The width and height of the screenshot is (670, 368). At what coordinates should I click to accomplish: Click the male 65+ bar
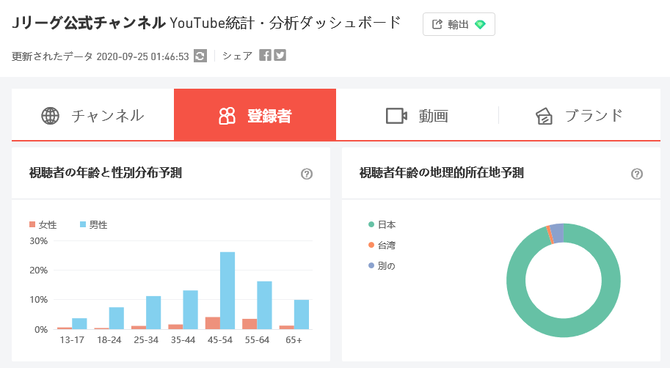301,315
